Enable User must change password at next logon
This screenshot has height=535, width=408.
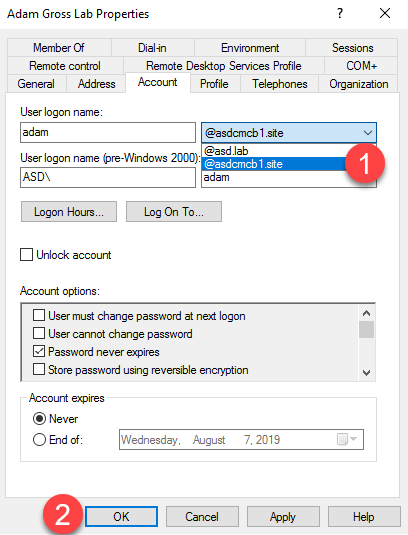click(x=39, y=315)
